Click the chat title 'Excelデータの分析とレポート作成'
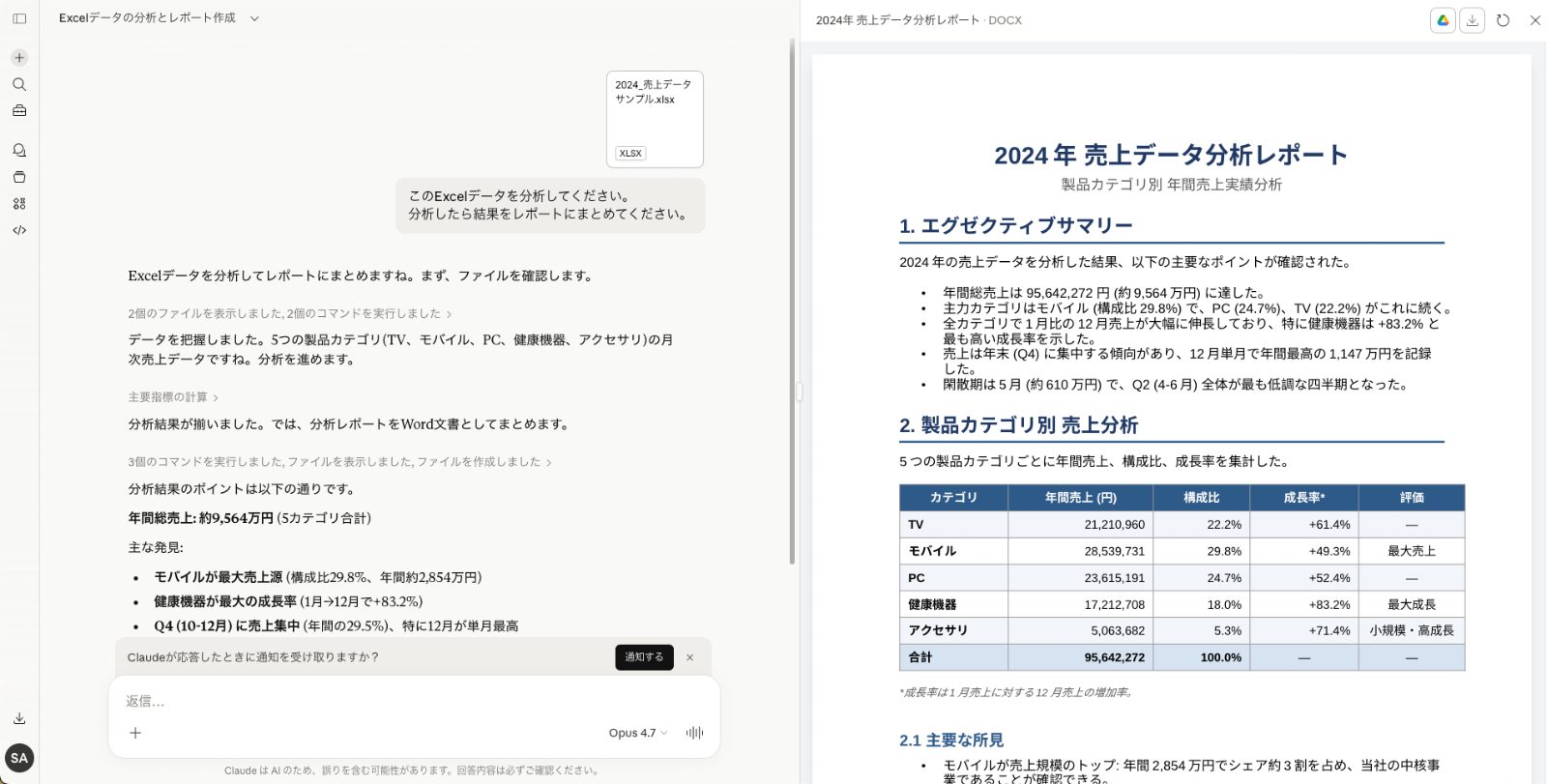The height and width of the screenshot is (784, 1547). click(147, 18)
